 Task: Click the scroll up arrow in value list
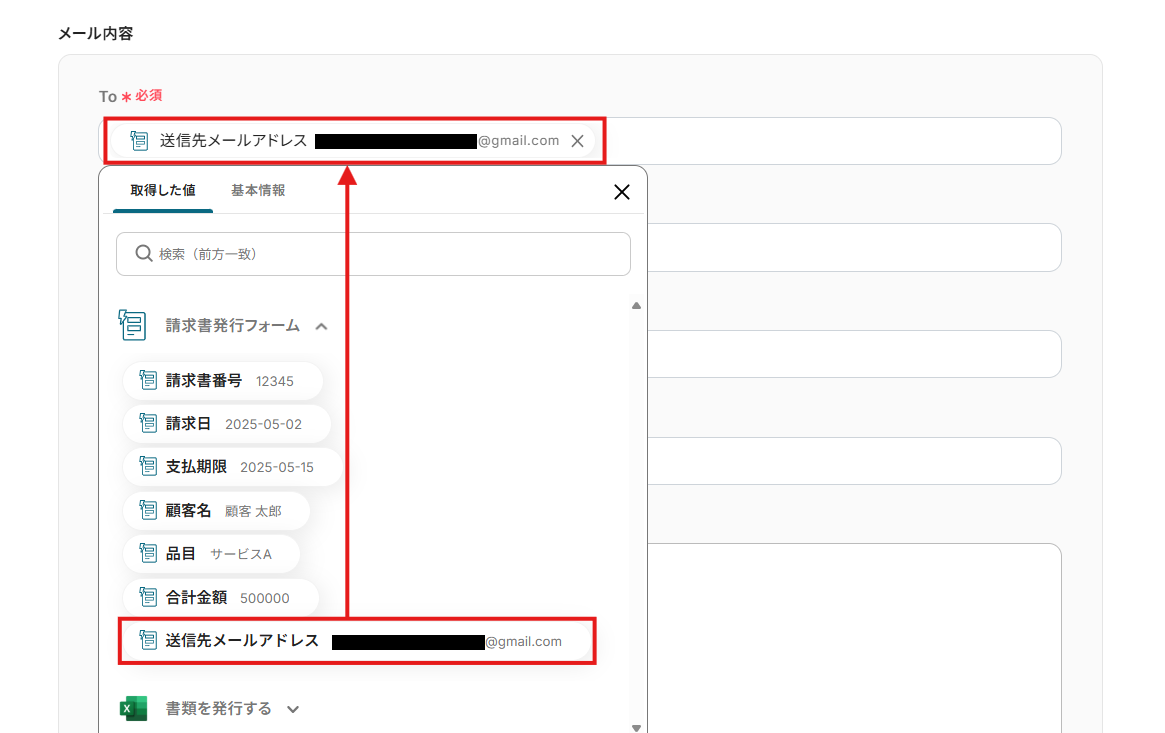pos(636,305)
